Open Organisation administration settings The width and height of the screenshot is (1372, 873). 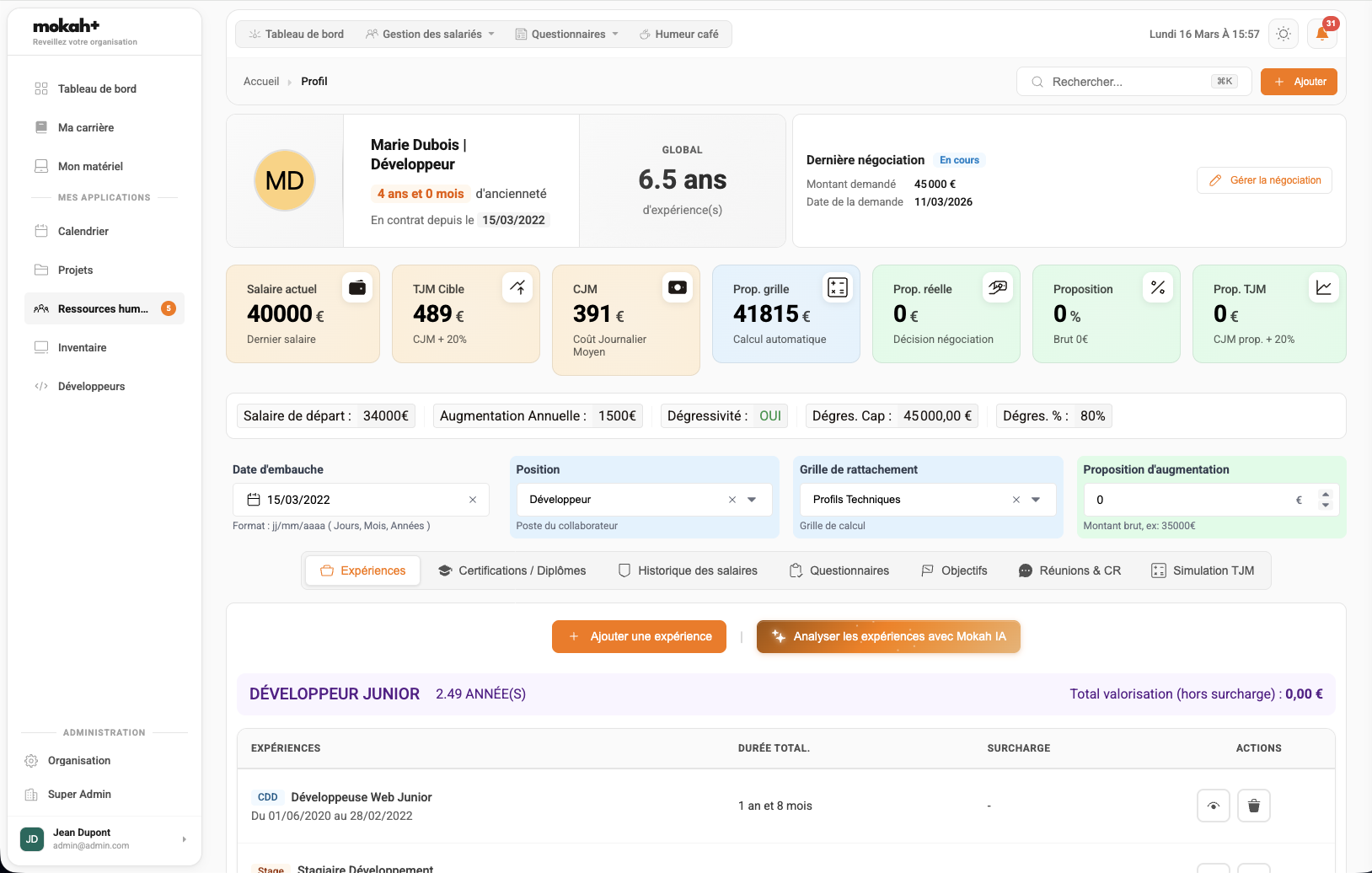[x=105, y=760]
